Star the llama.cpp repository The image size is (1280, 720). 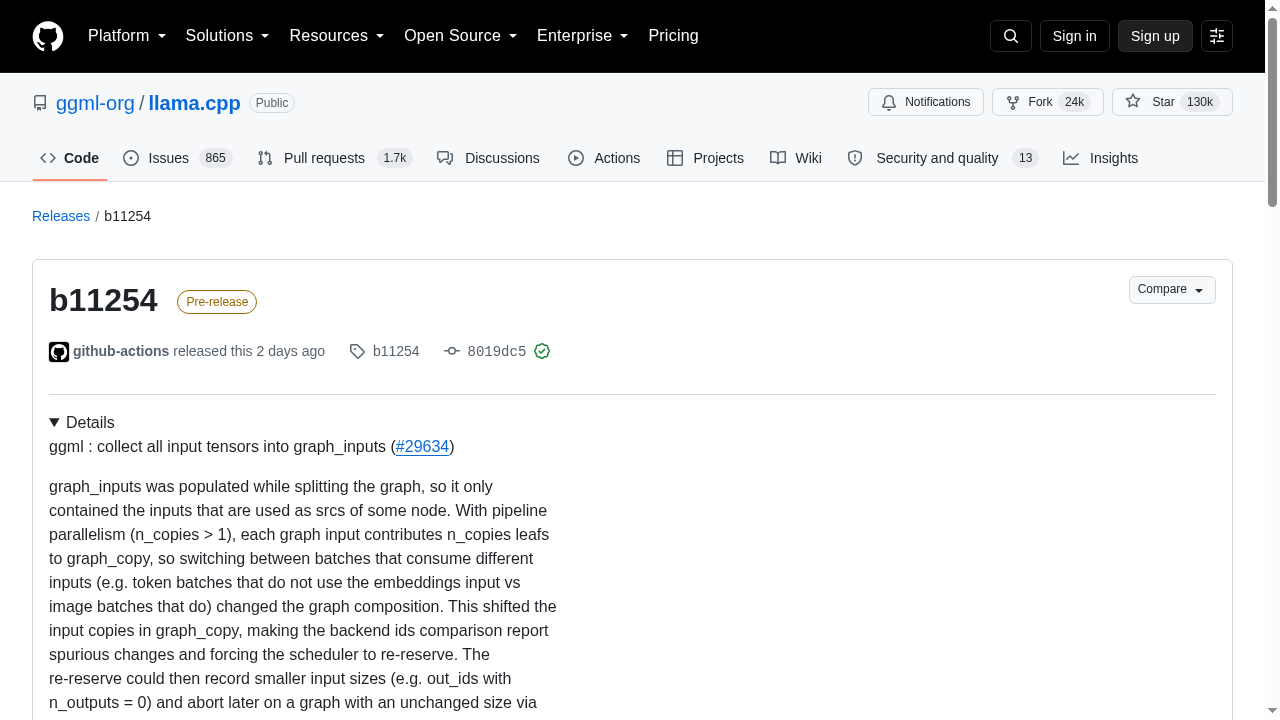1172,102
